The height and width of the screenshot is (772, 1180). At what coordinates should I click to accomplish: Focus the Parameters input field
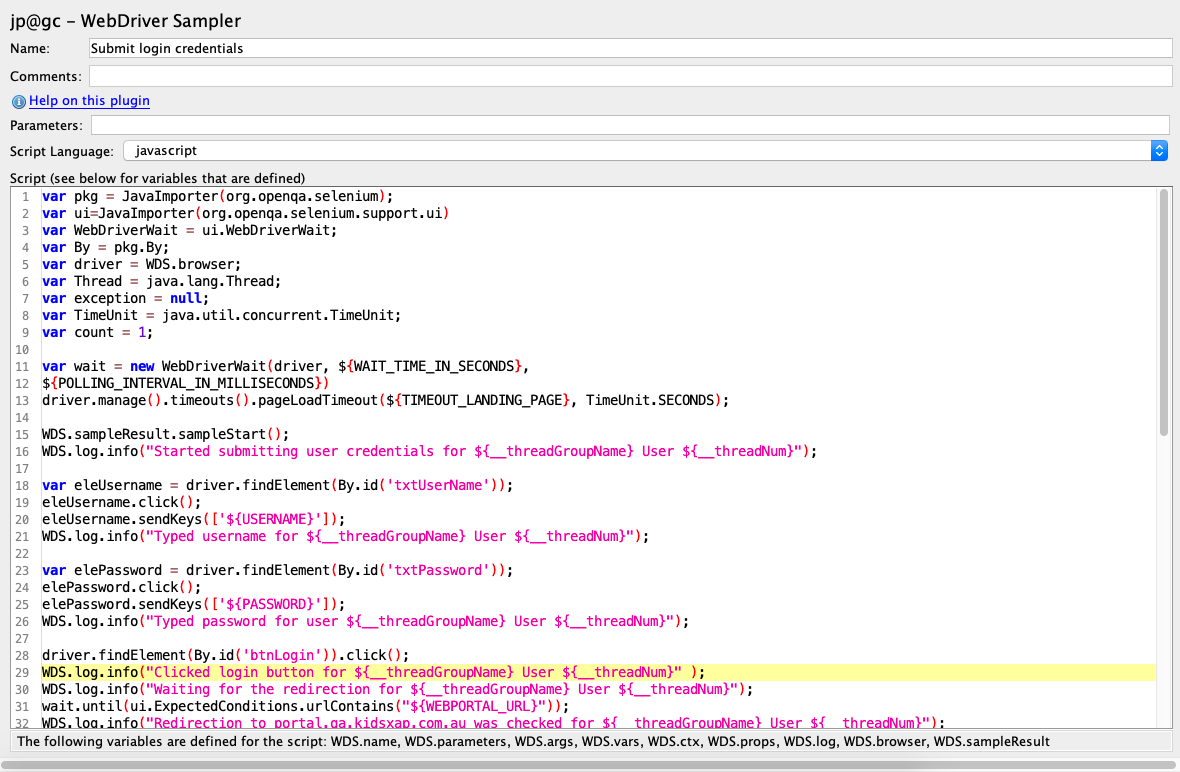point(630,125)
